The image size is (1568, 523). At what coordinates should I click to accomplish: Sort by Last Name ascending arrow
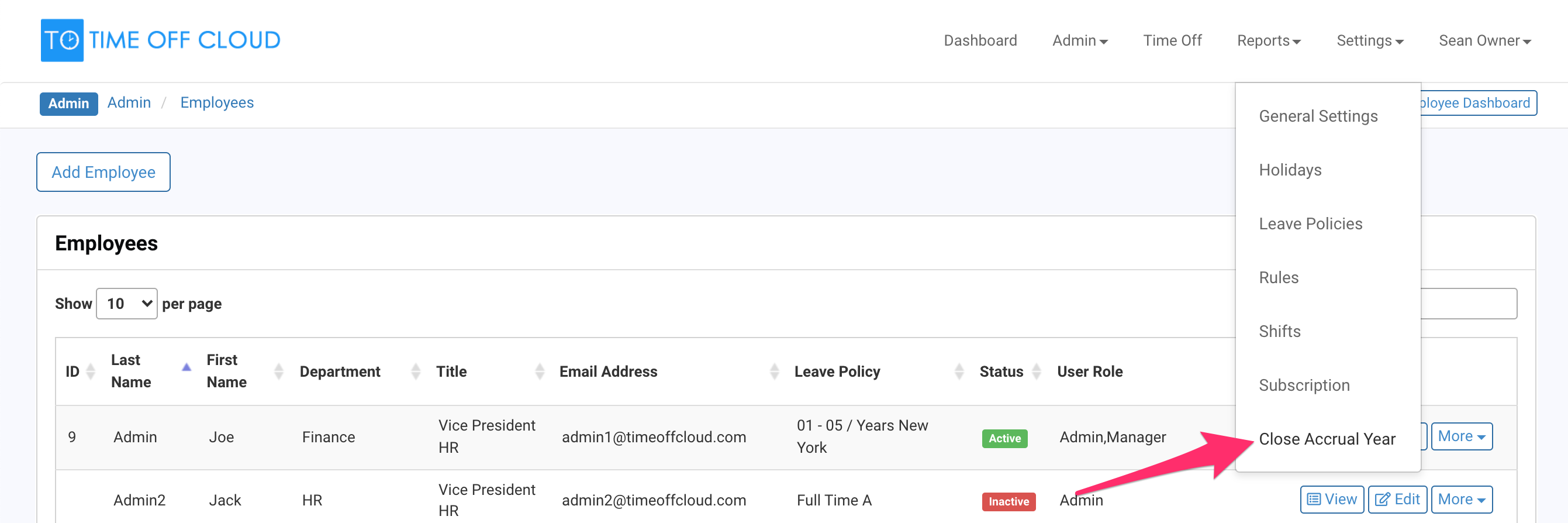point(186,367)
